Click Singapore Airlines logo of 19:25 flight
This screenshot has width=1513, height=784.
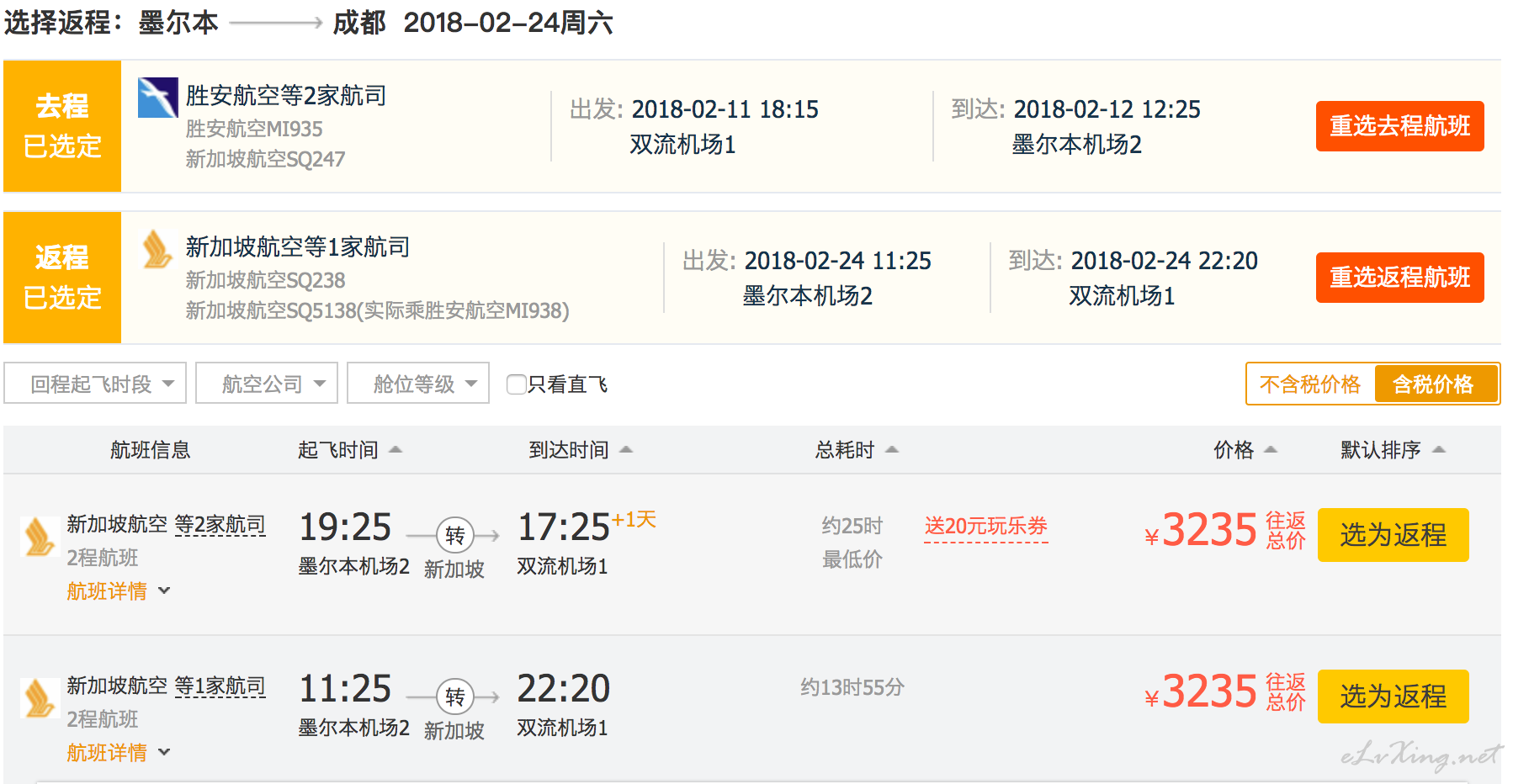click(40, 537)
